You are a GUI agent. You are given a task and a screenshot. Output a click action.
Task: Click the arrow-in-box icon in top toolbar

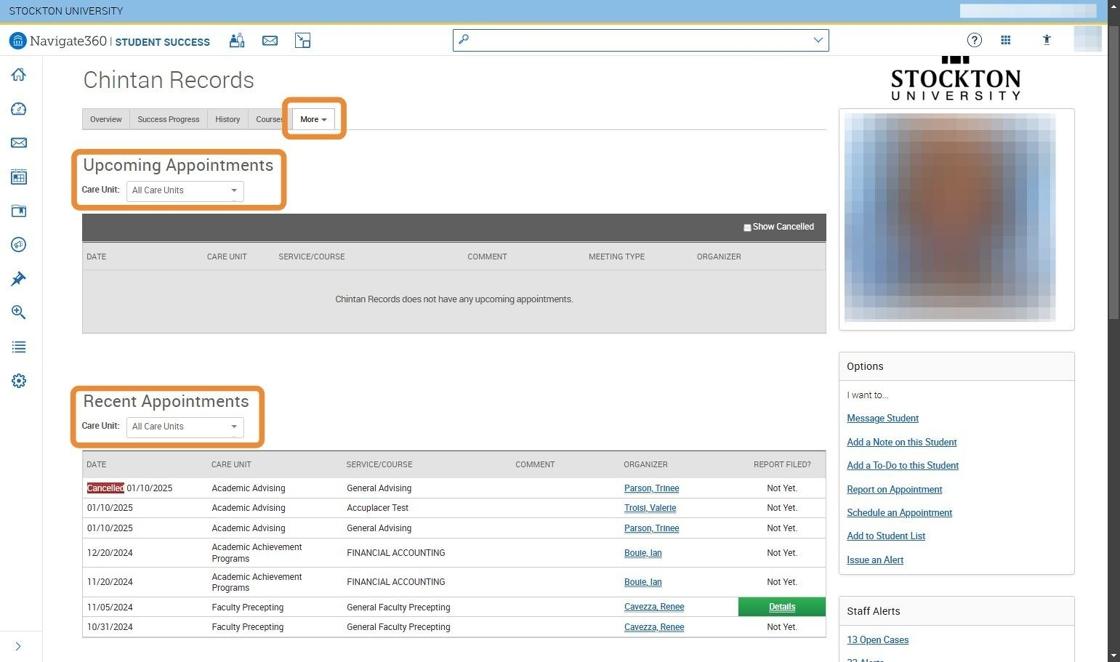point(303,41)
